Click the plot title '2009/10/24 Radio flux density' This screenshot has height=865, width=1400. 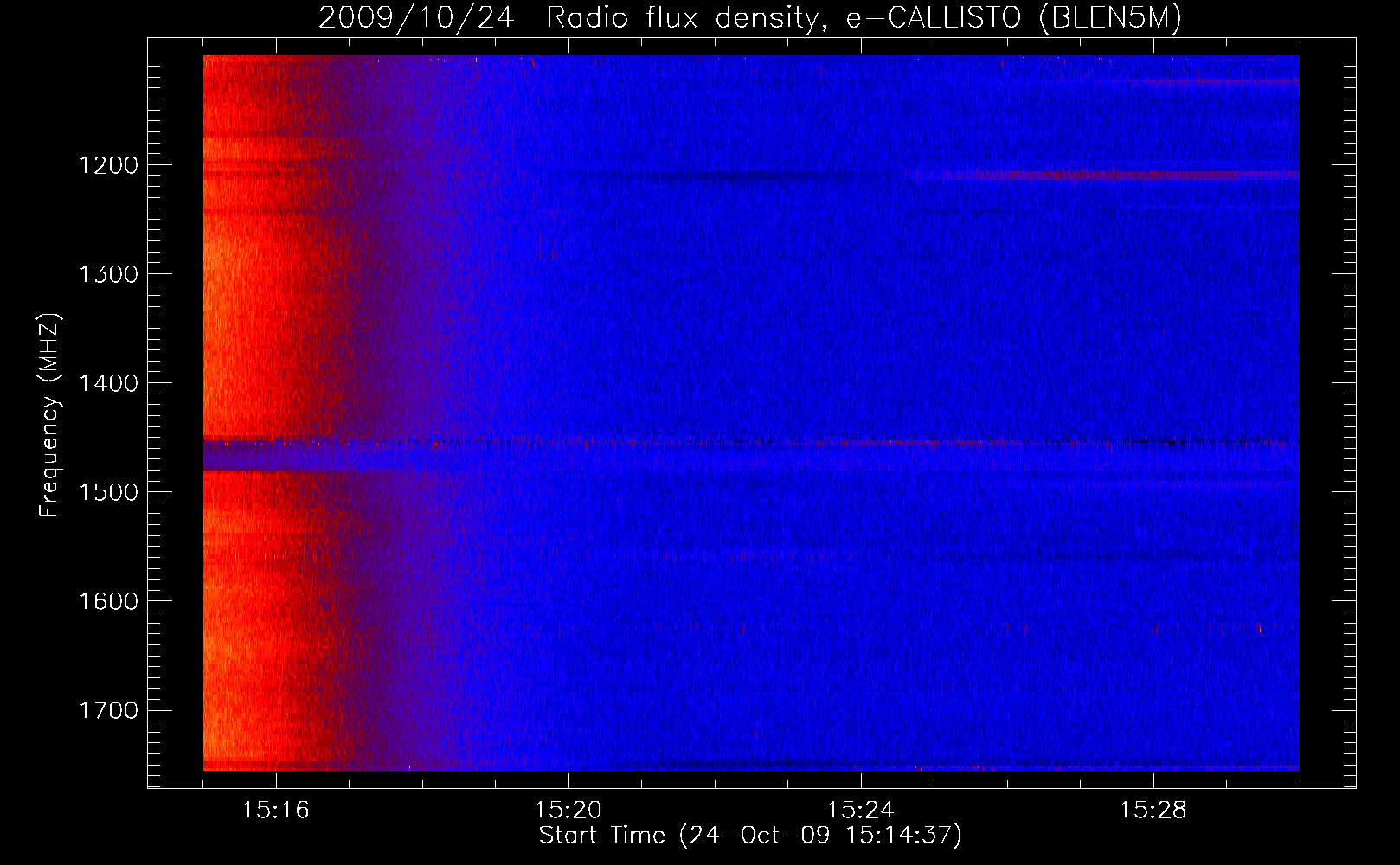[x=750, y=18]
